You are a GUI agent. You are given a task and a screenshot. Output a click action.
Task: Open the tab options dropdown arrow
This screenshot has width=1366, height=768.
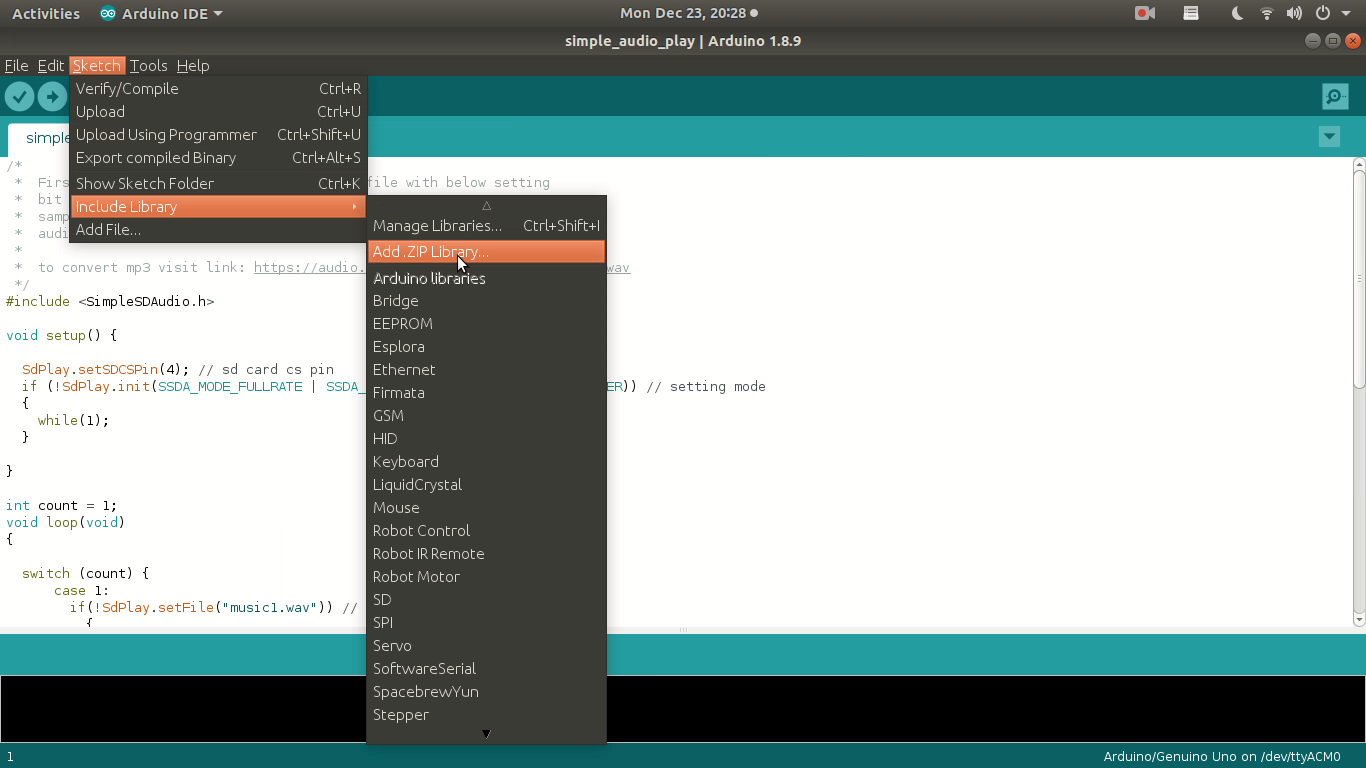(1329, 137)
